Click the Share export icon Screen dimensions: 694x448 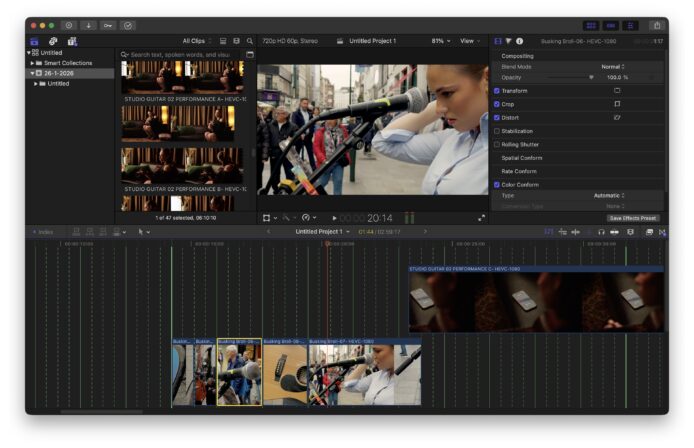pyautogui.click(x=657, y=25)
